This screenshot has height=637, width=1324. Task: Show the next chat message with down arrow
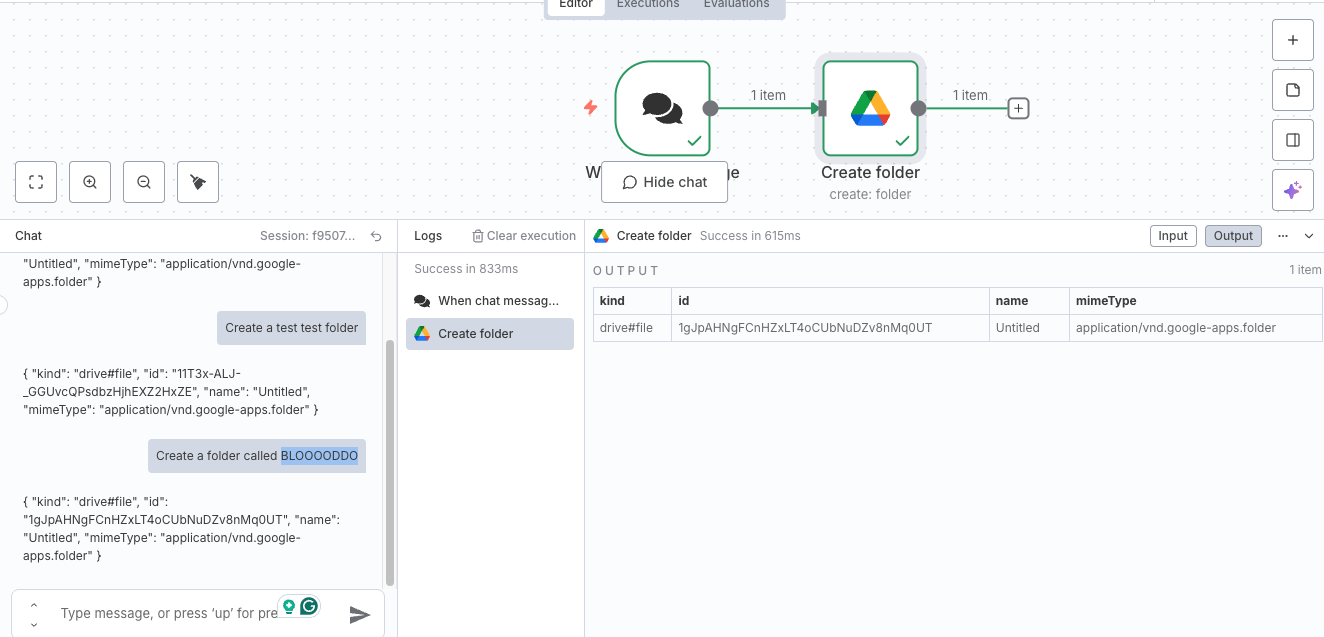33,624
